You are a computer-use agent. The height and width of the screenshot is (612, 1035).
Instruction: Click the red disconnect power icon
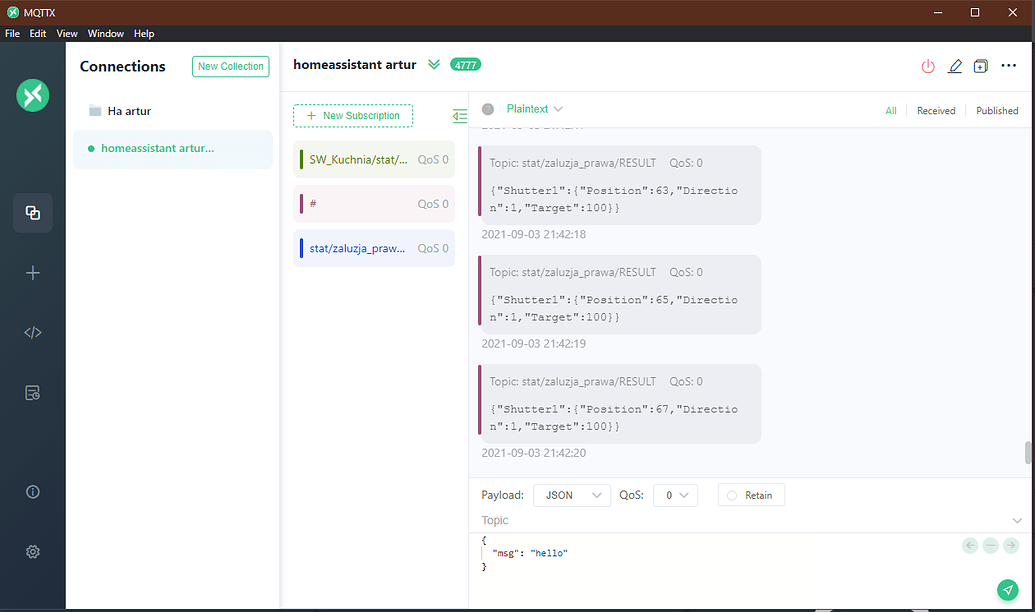[928, 66]
